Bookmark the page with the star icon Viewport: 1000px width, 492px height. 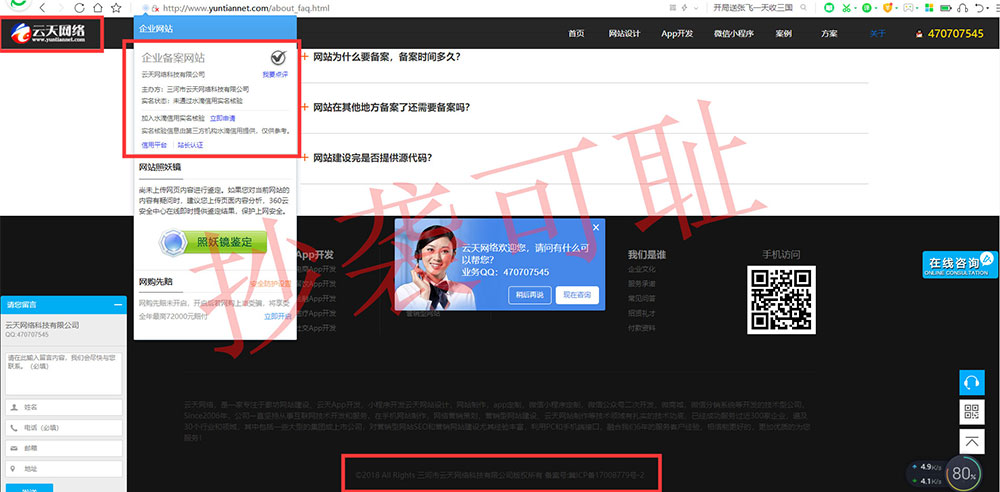(x=116, y=8)
